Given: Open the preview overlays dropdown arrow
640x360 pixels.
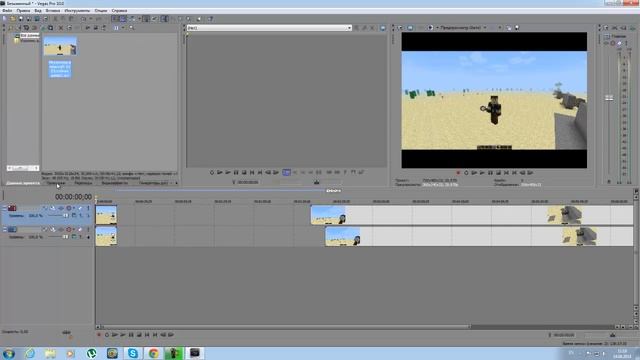Looking at the screenshot, I should (x=500, y=28).
